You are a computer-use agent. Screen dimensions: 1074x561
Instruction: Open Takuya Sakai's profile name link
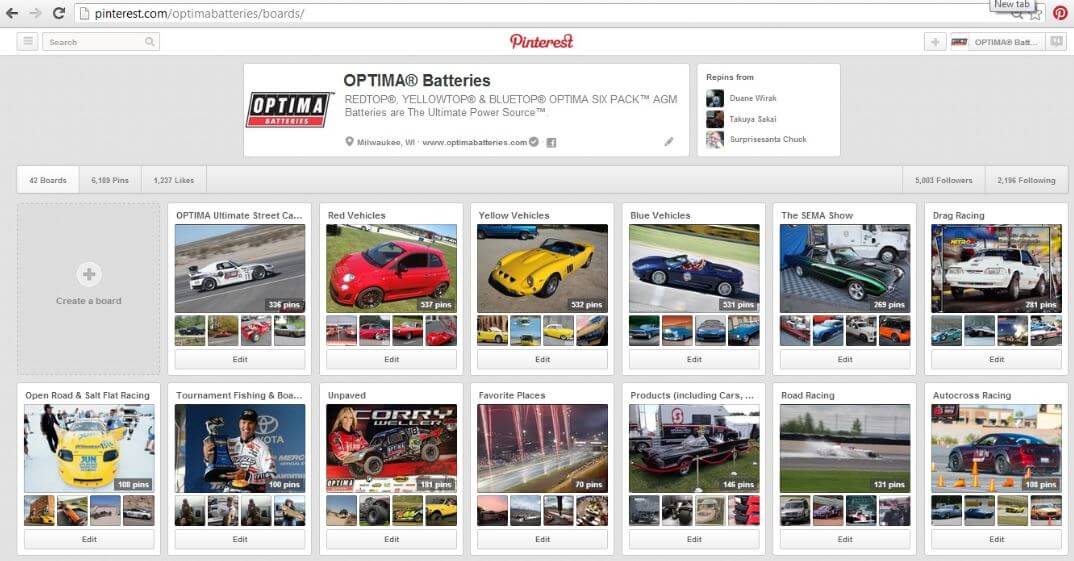[x=753, y=119]
